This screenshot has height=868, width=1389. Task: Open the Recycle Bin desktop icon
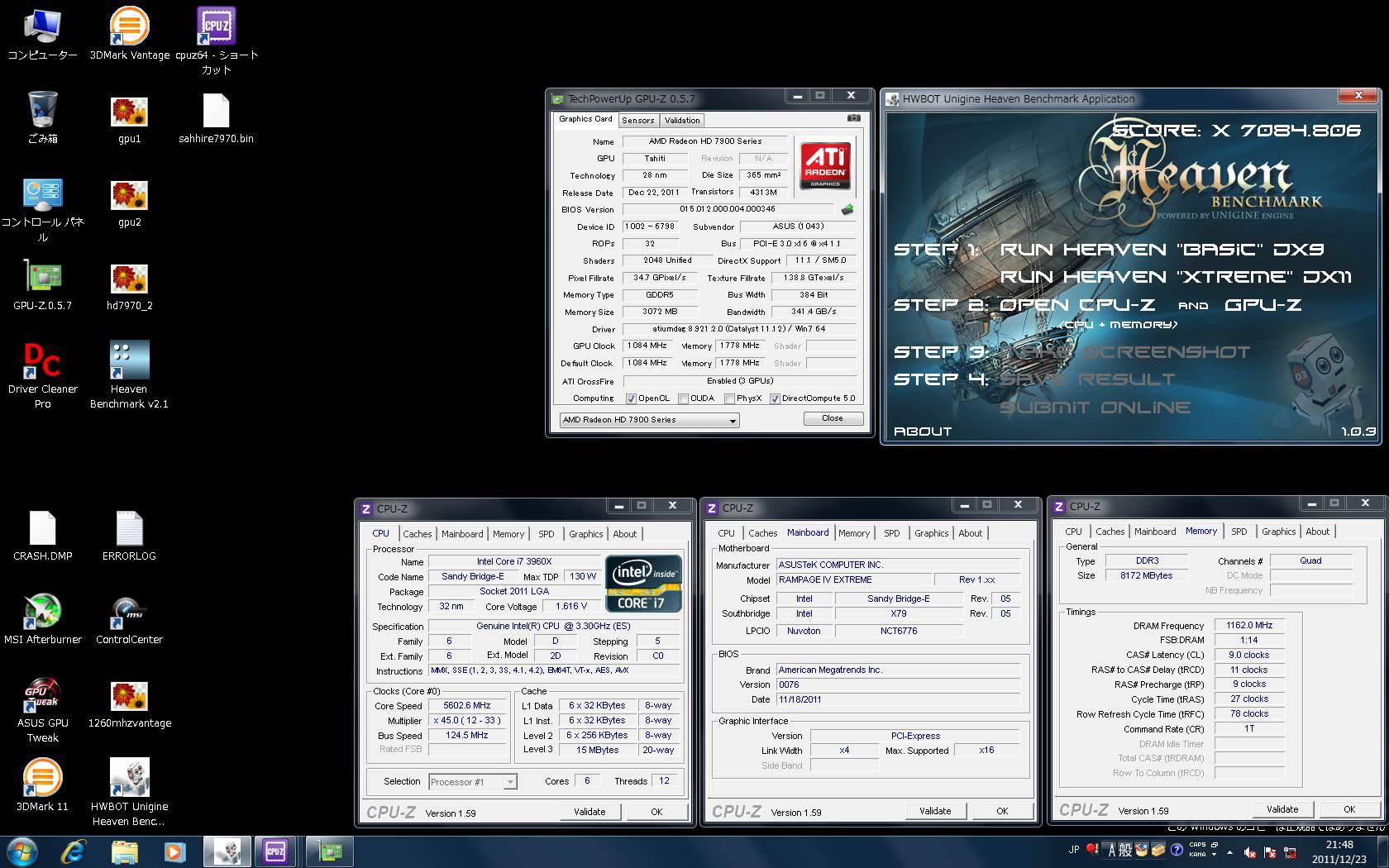42,117
